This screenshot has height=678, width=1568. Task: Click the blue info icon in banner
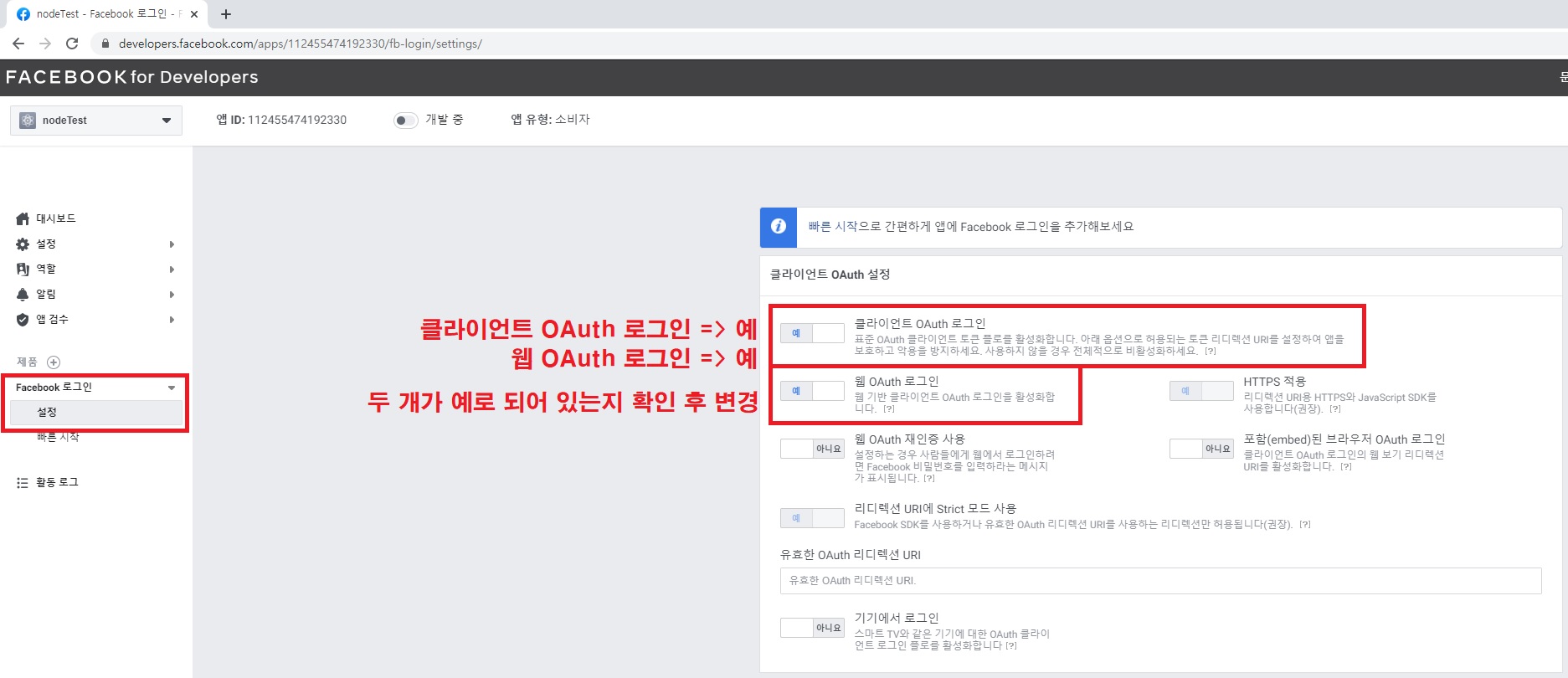coord(778,227)
